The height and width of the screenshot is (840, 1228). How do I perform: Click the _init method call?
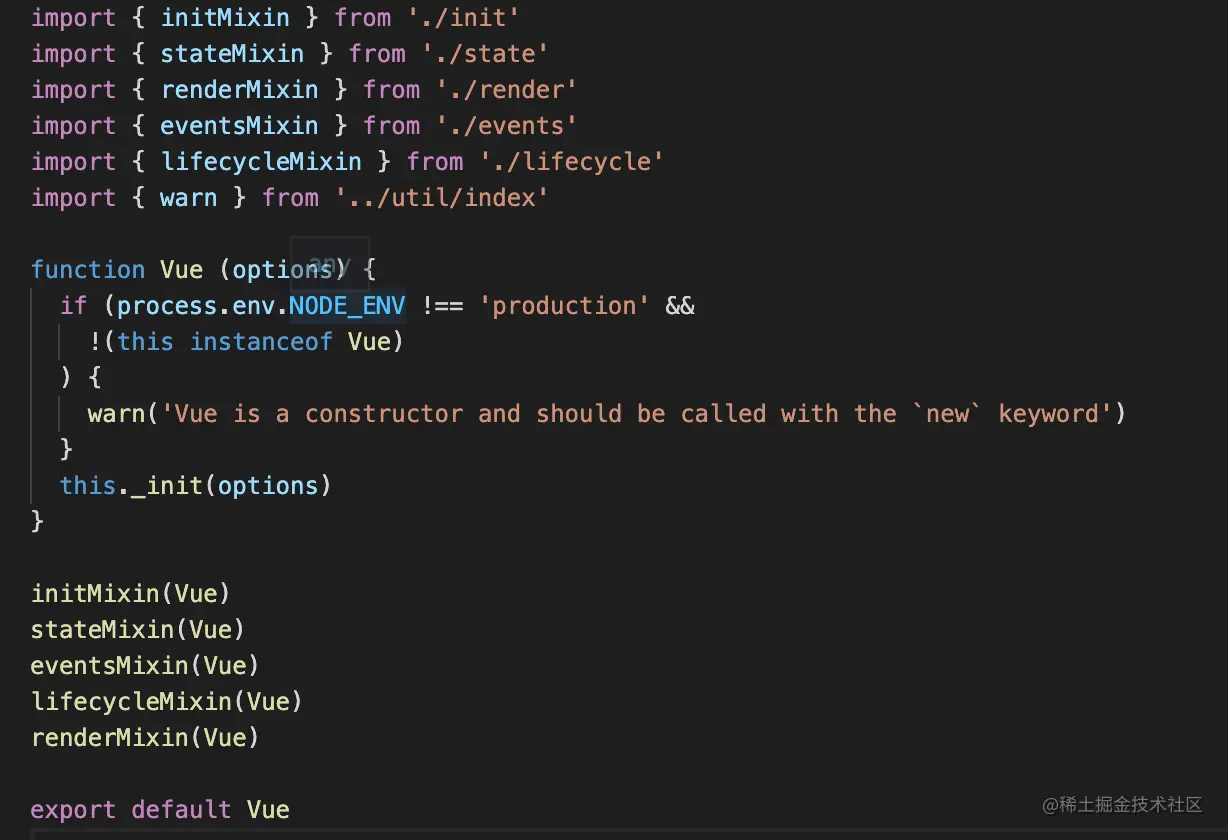[174, 486]
